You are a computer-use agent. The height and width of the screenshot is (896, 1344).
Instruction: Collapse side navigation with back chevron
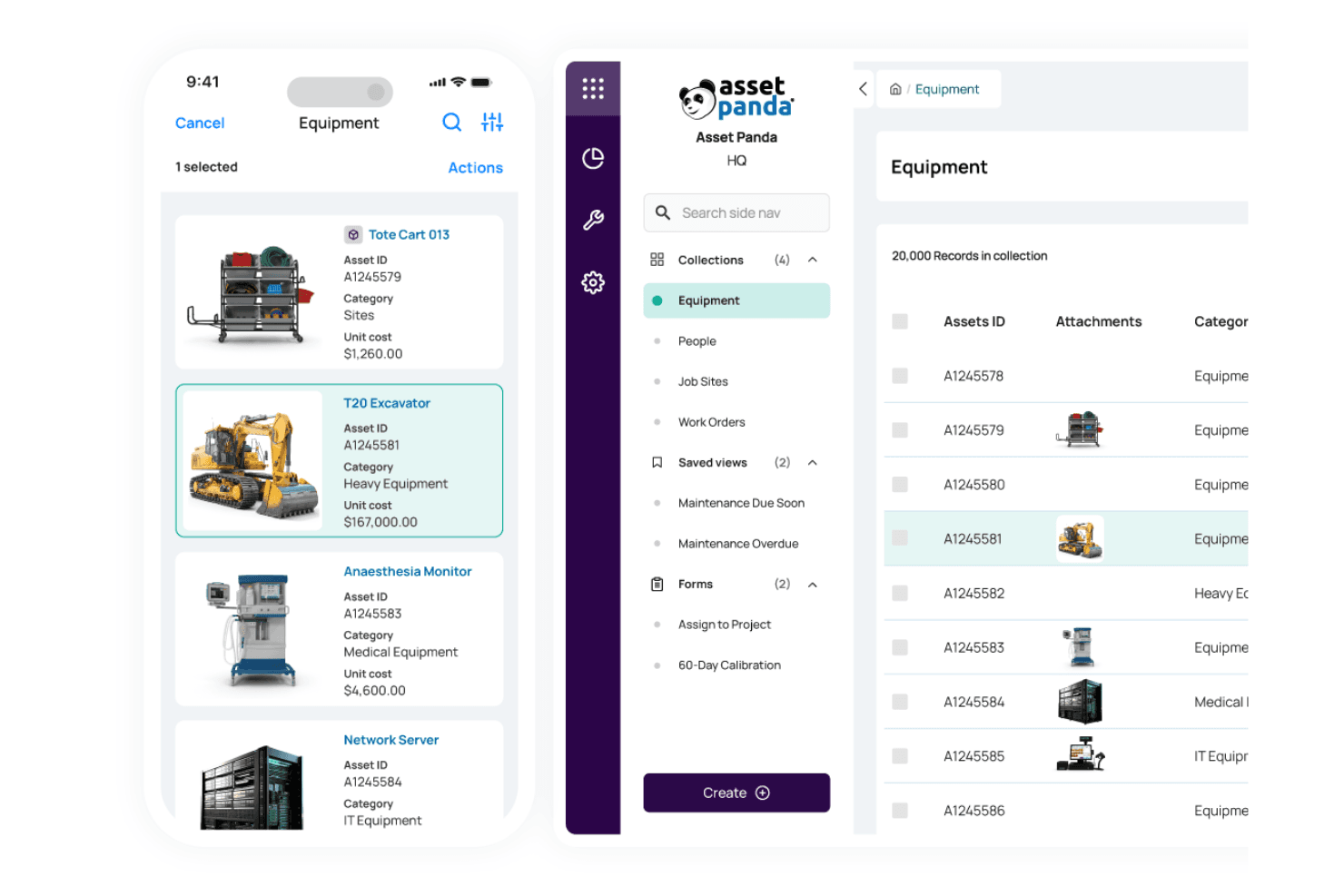(x=863, y=89)
